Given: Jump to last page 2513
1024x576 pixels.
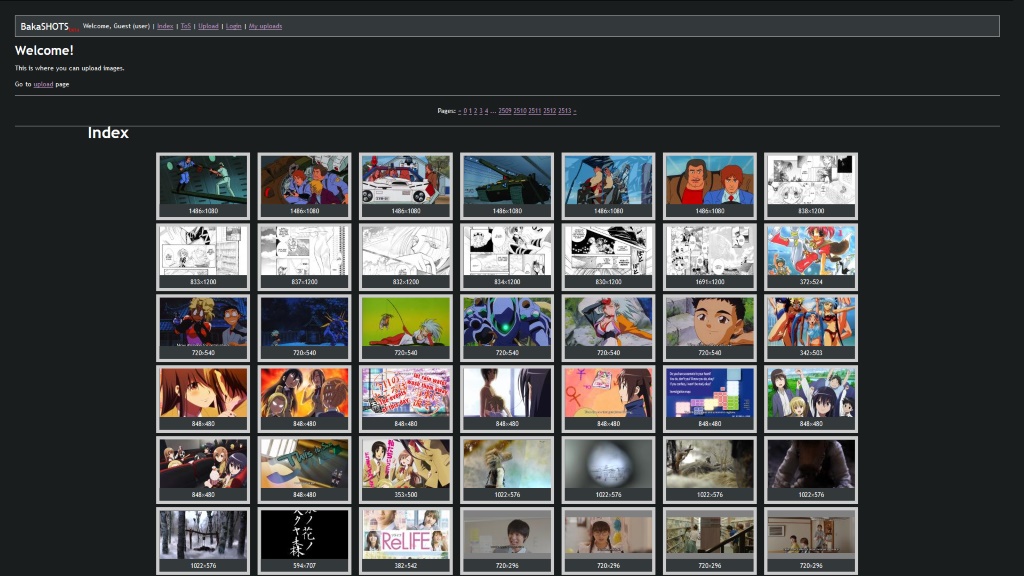Looking at the screenshot, I should click(564, 111).
